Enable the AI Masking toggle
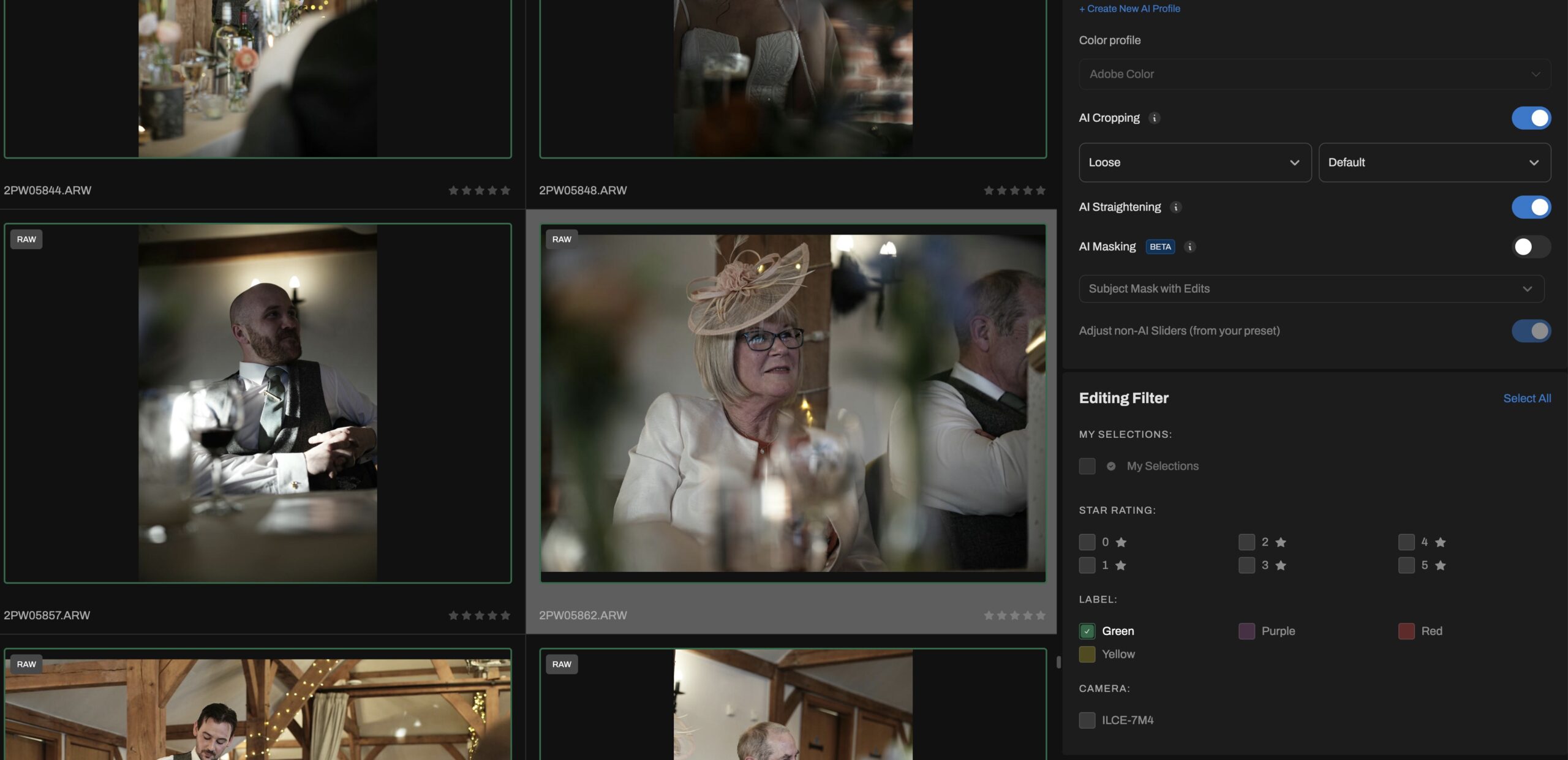Image resolution: width=1568 pixels, height=760 pixels. click(1531, 247)
